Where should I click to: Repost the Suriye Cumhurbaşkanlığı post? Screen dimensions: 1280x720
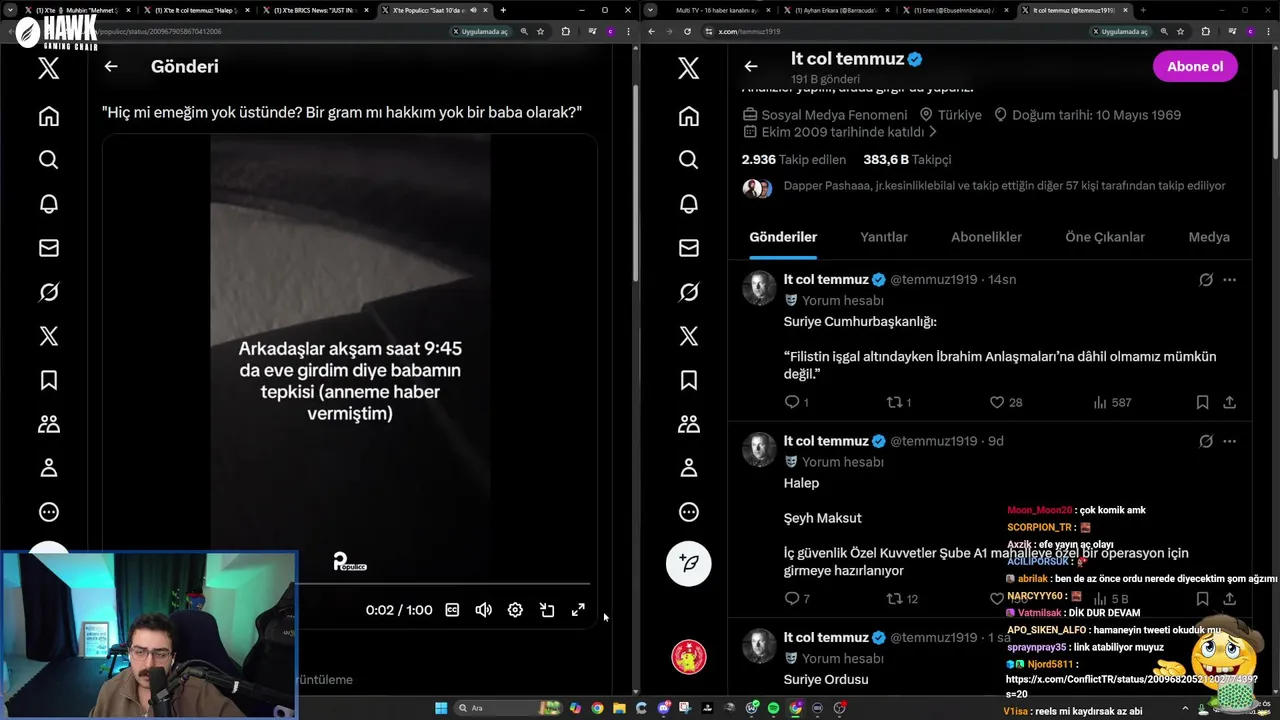pyautogui.click(x=894, y=402)
